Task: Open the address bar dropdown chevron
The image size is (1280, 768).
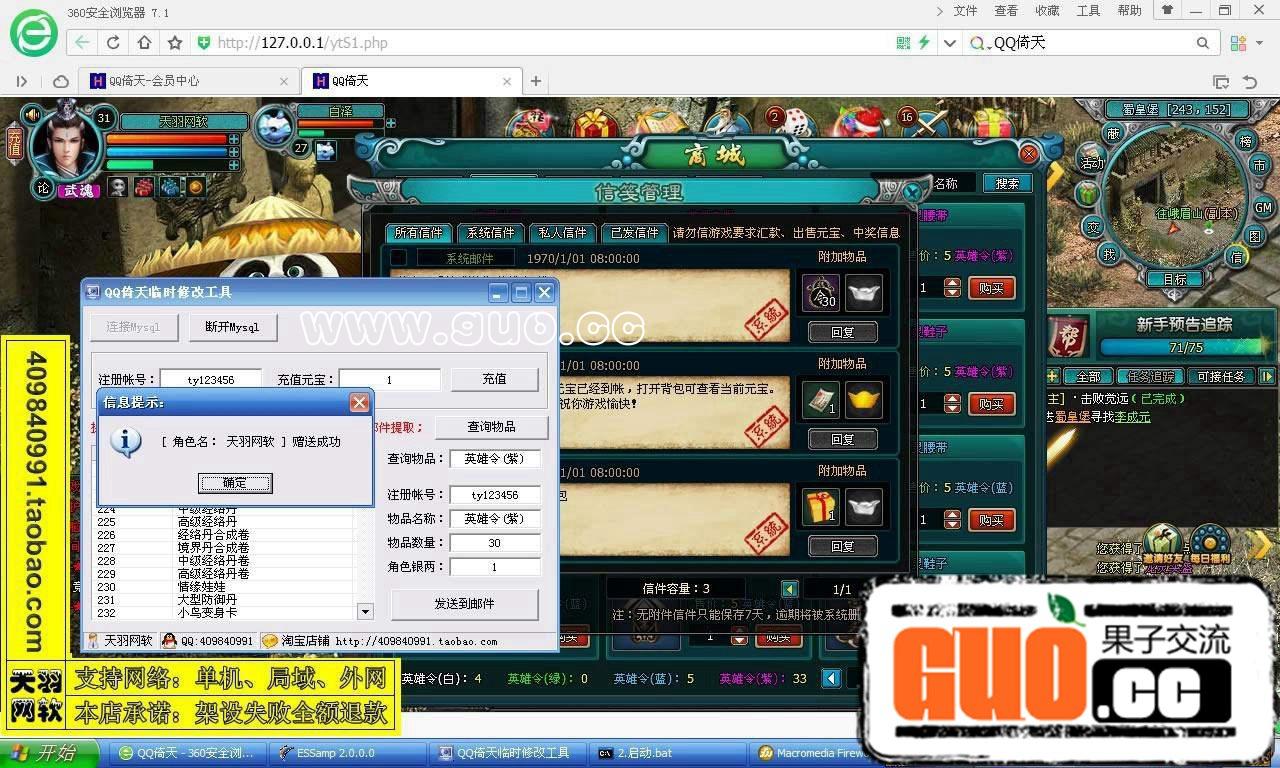Action: click(949, 43)
